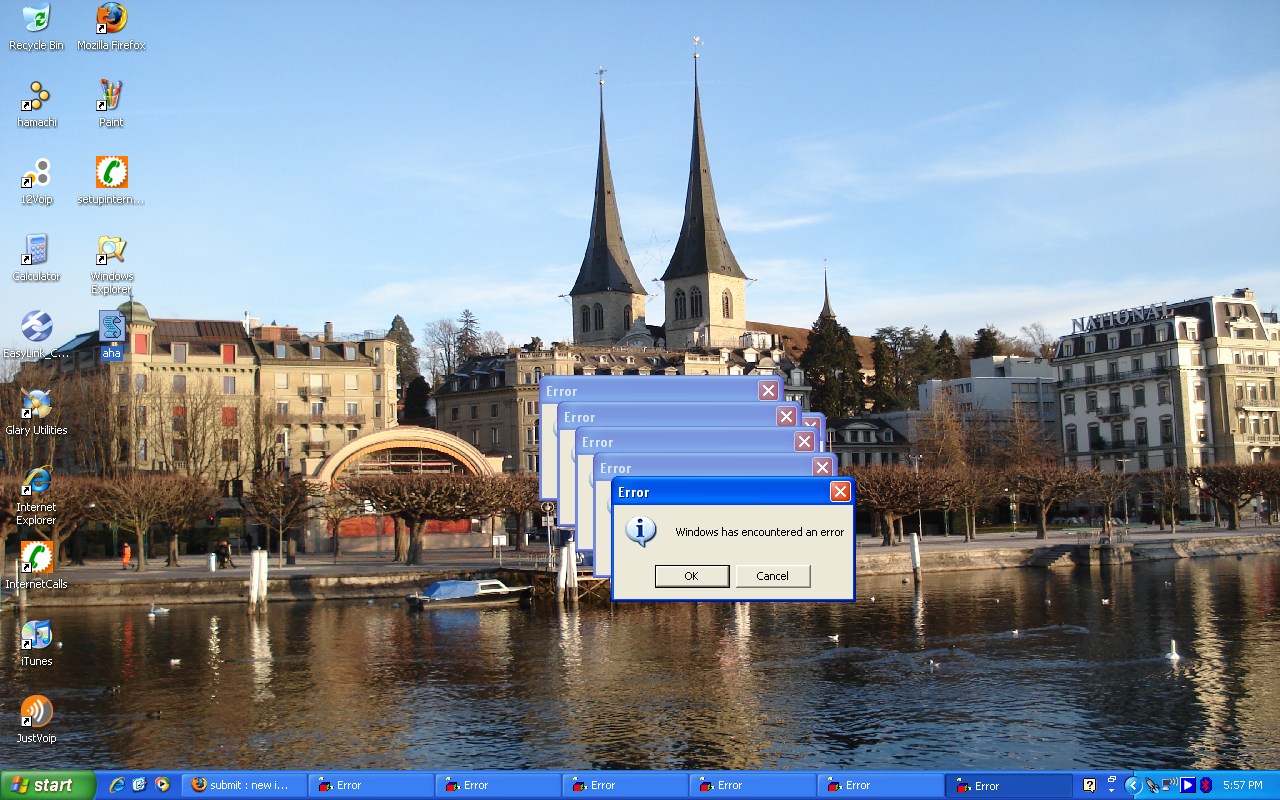The image size is (1280, 800).
Task: Launch Internet Explorer from the Quick Launch bar
Action: [x=117, y=785]
